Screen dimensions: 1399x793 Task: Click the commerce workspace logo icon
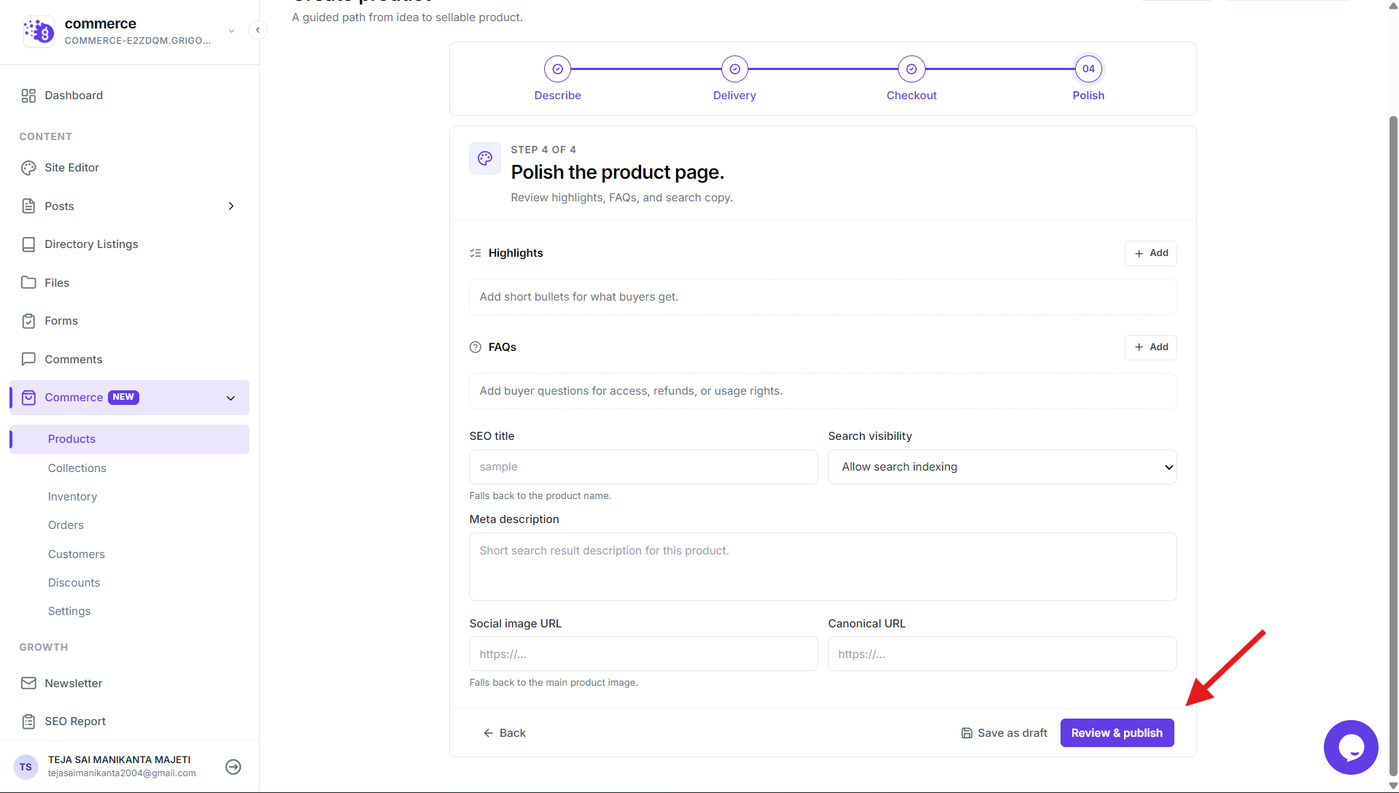[x=39, y=31]
